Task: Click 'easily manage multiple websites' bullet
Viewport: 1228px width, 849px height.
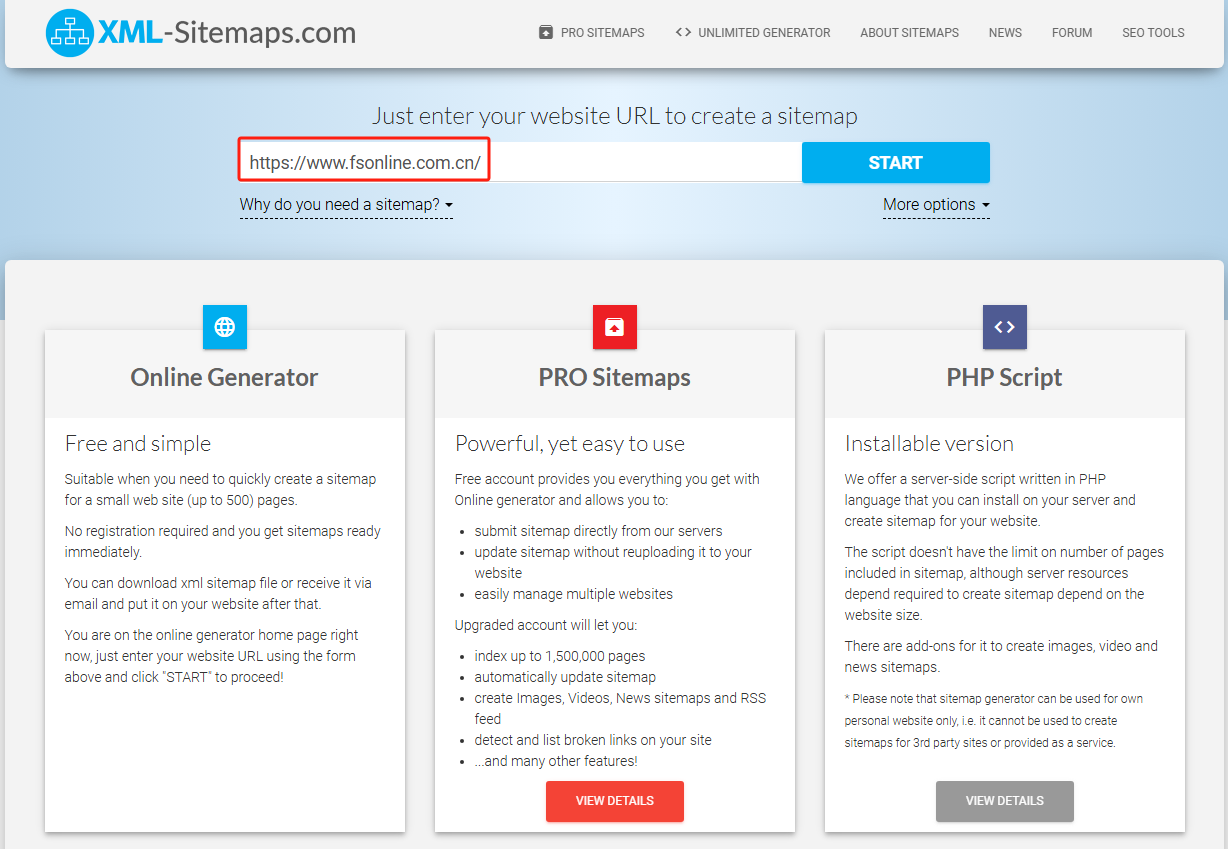Action: click(x=574, y=594)
